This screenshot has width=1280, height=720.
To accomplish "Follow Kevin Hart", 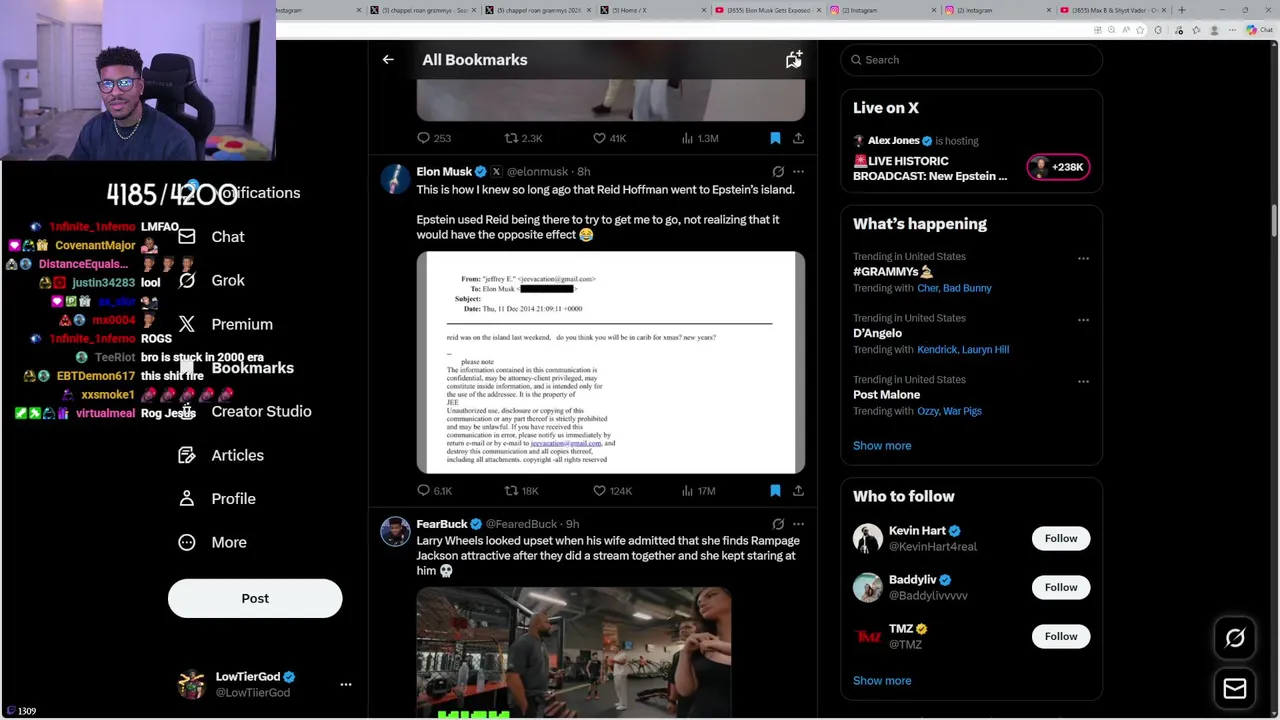I will (x=1061, y=538).
